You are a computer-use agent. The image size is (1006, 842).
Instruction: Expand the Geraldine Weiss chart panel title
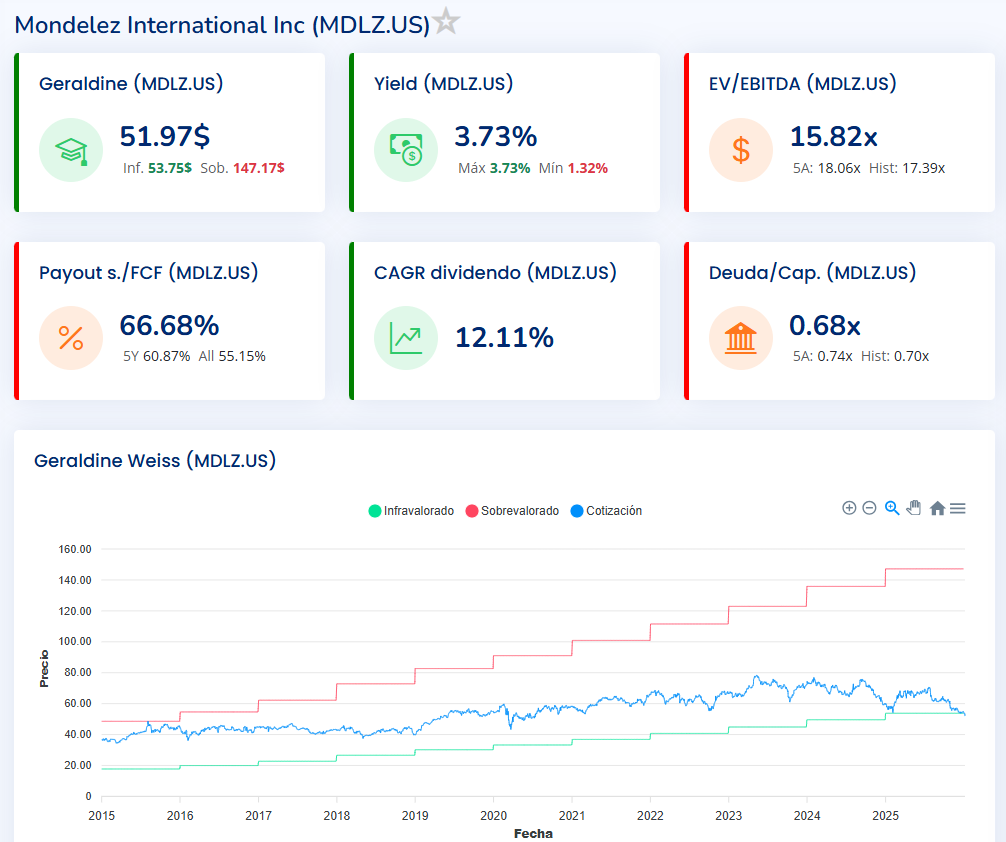[155, 460]
